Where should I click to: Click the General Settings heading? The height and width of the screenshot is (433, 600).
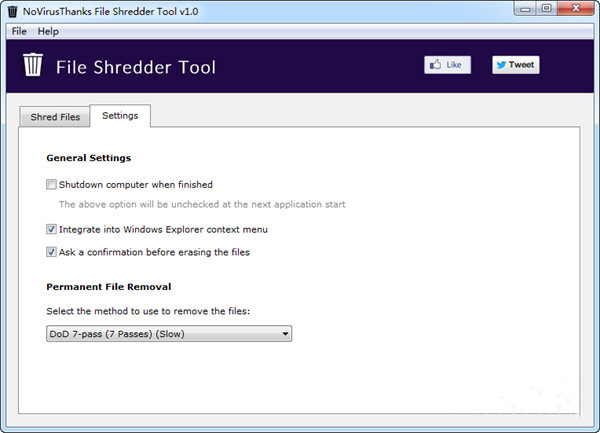pyautogui.click(x=89, y=158)
